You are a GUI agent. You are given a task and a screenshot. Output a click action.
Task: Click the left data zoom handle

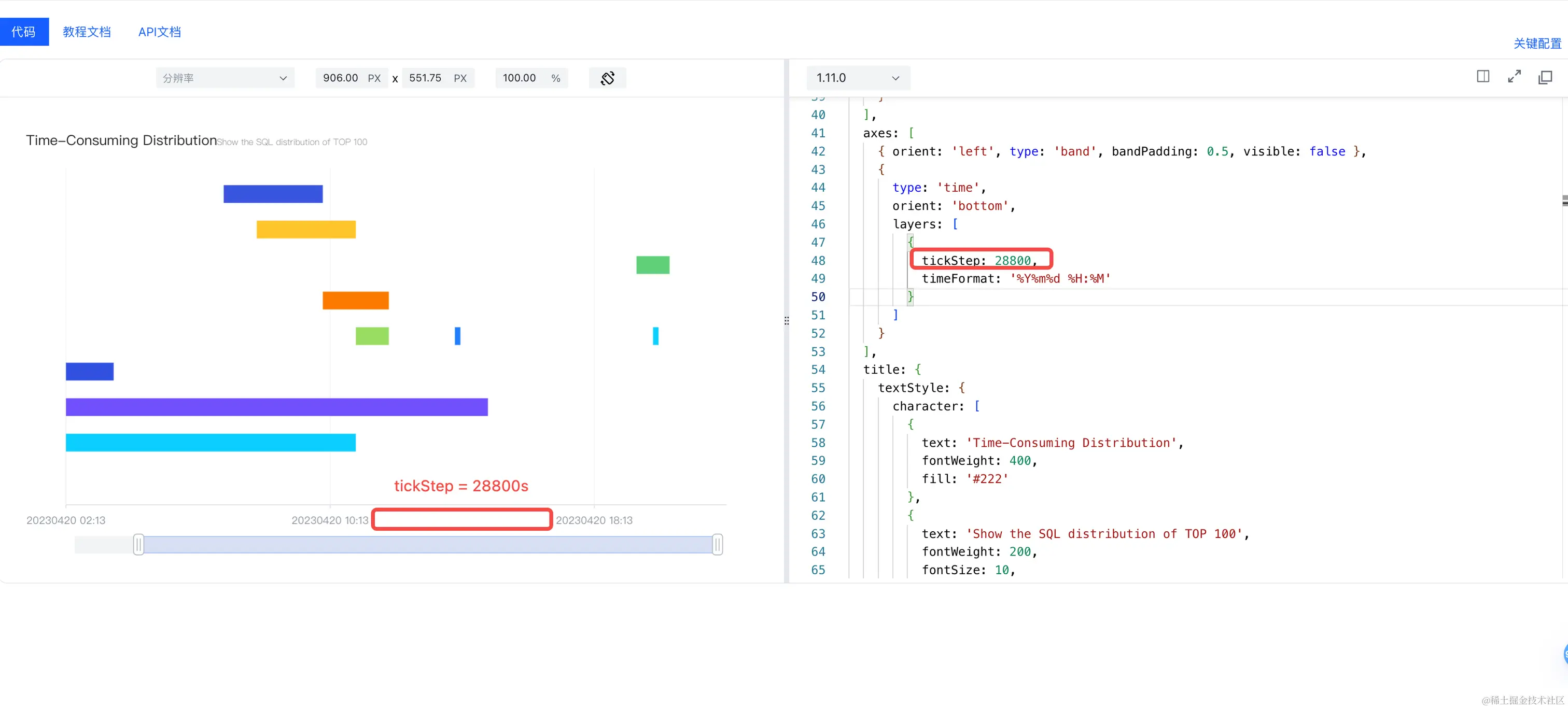139,544
